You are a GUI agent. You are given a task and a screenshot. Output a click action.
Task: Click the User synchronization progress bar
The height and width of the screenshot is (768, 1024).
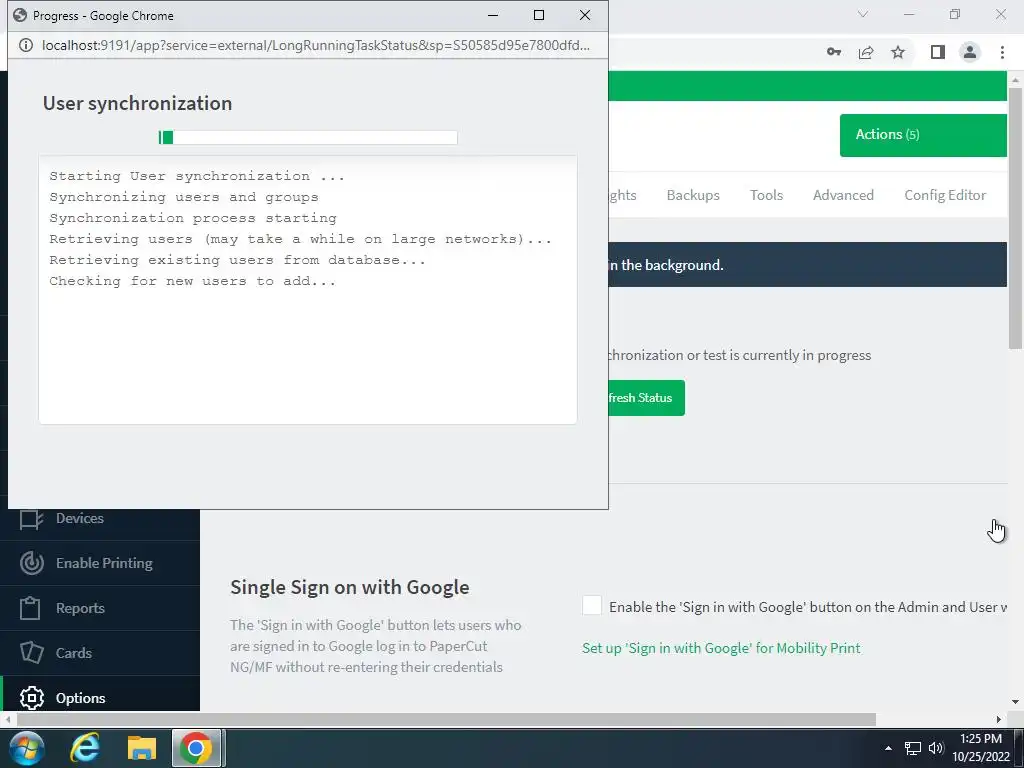coord(308,137)
